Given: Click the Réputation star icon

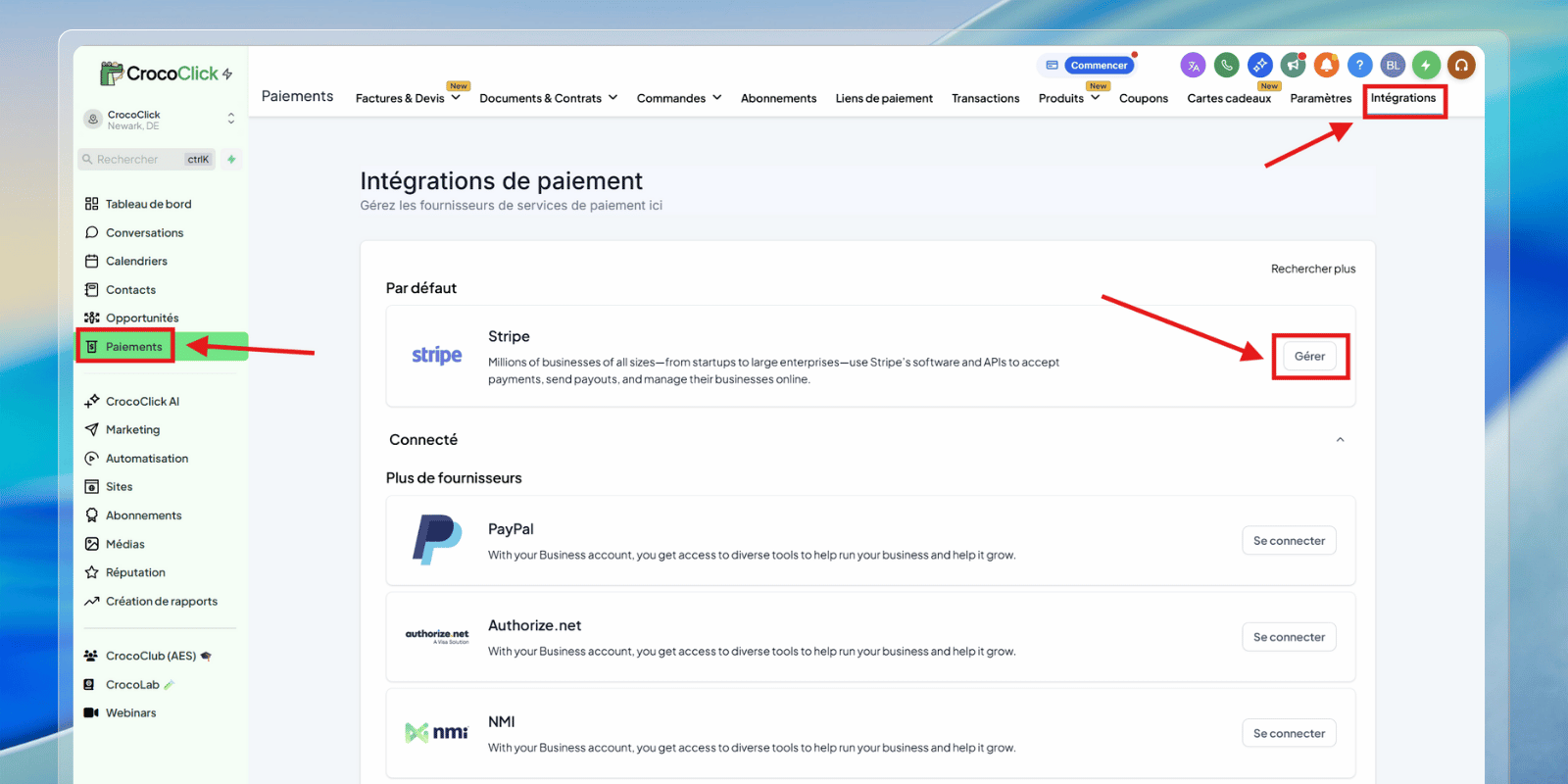Looking at the screenshot, I should (91, 572).
